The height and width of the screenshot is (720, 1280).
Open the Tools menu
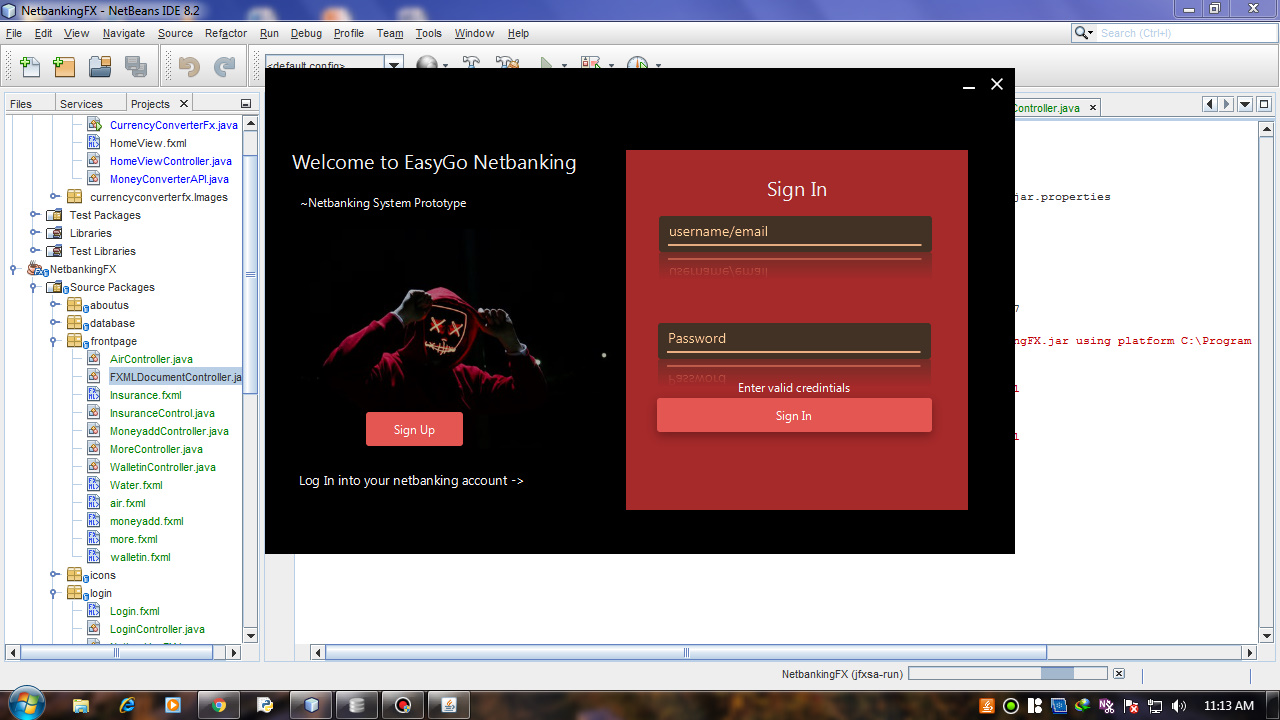pyautogui.click(x=428, y=33)
